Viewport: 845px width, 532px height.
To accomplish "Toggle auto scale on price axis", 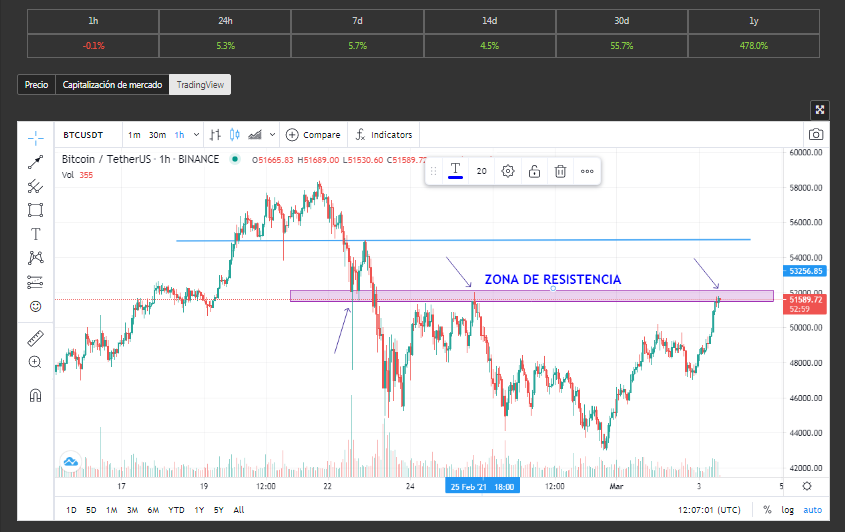I will pos(813,509).
